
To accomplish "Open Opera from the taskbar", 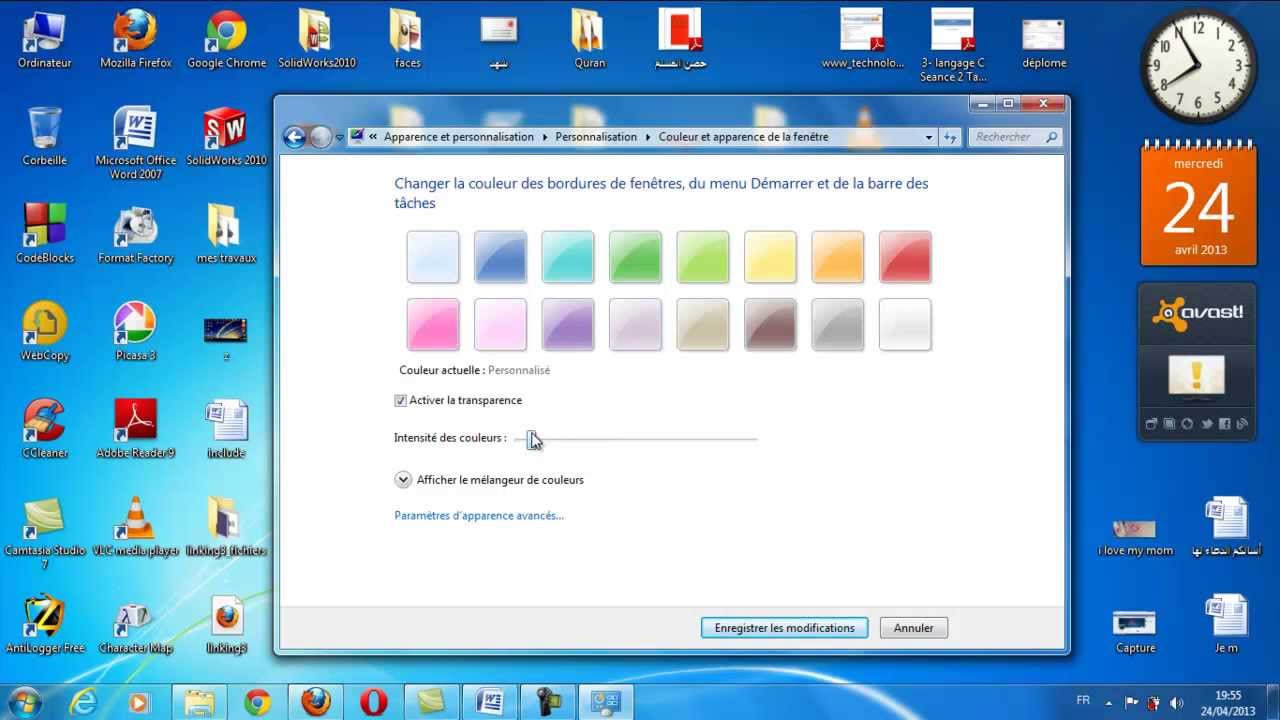I will pos(374,702).
